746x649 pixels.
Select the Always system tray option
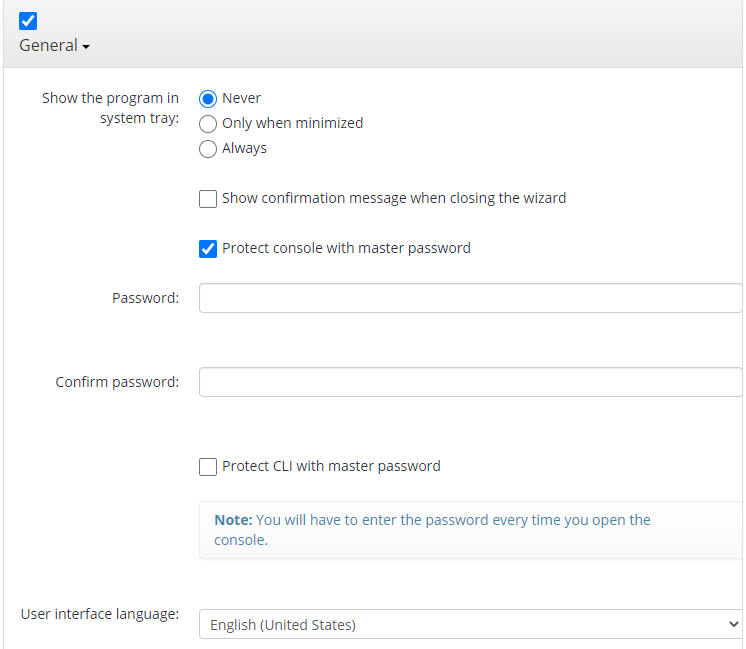[208, 149]
